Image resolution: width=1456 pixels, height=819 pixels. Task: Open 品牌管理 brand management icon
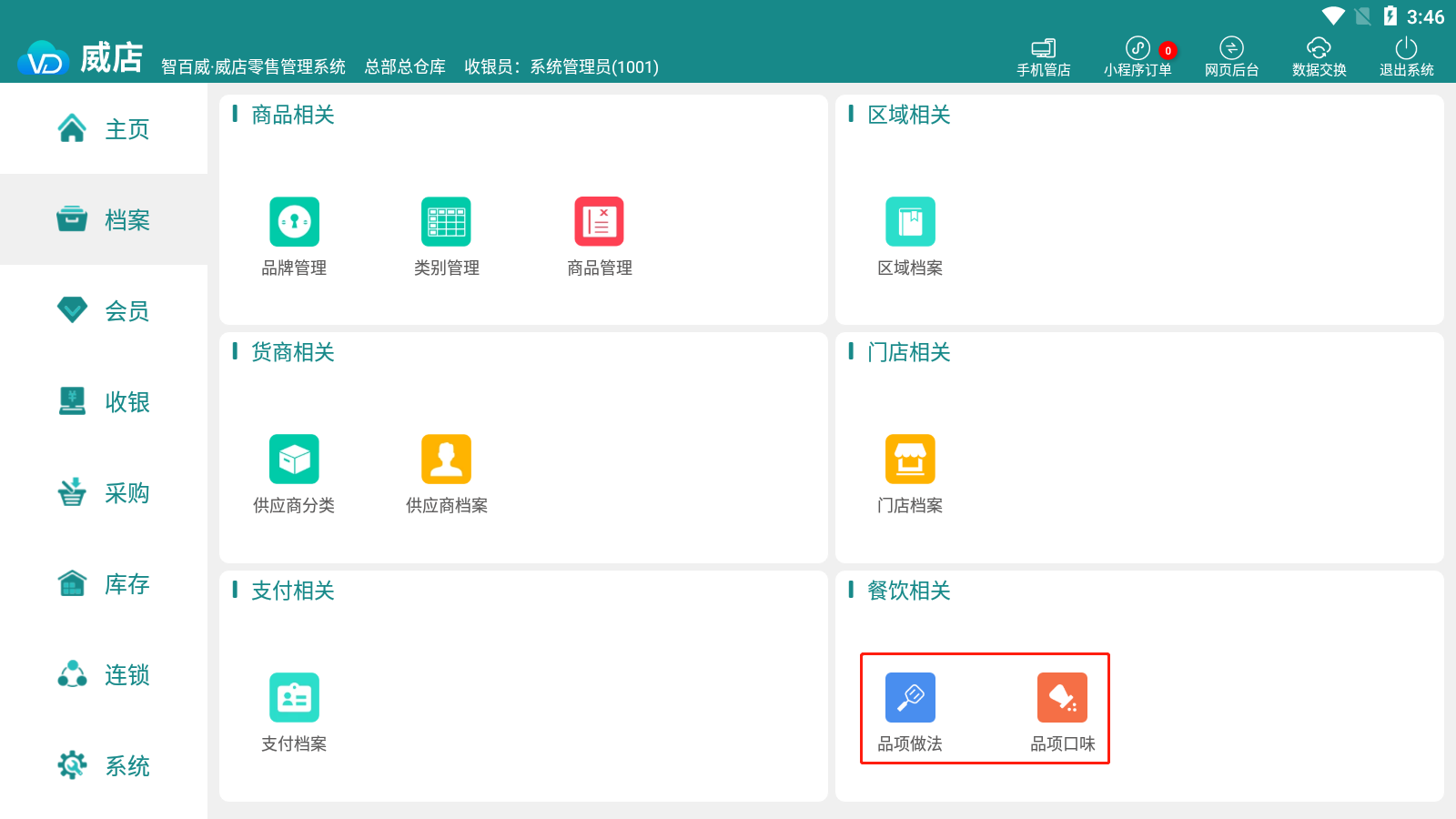(294, 222)
